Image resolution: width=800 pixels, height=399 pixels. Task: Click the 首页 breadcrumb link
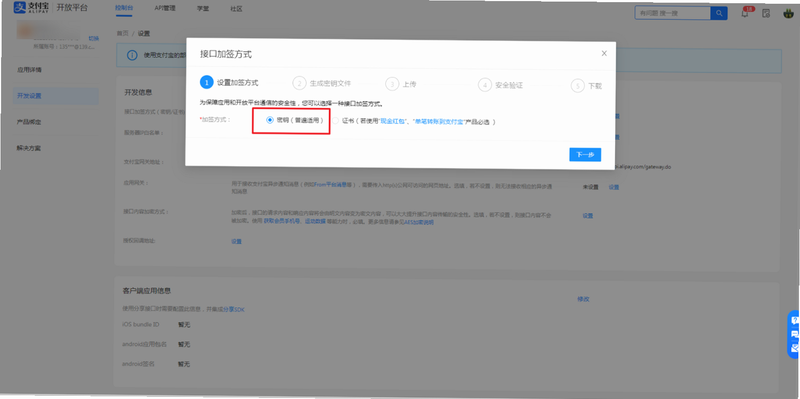(x=122, y=33)
